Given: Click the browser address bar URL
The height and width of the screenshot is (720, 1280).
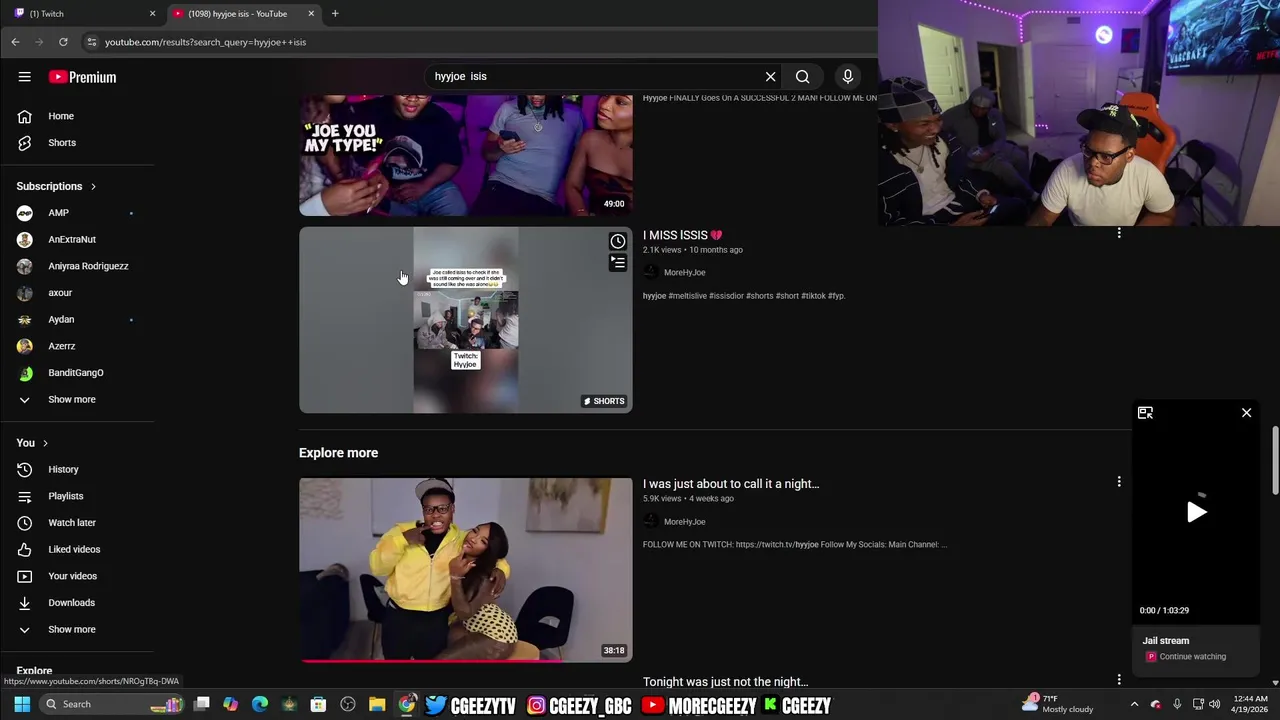Looking at the screenshot, I should point(205,42).
